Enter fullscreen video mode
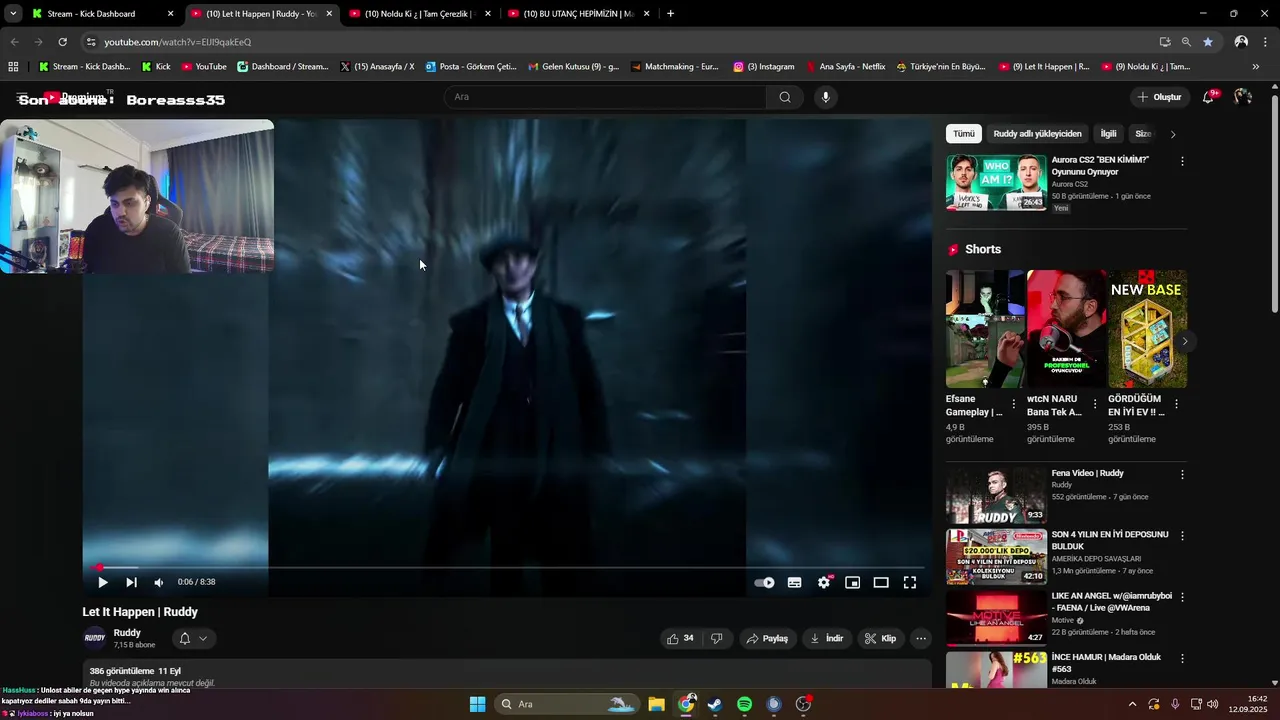This screenshot has width=1280, height=720. pyautogui.click(x=910, y=582)
